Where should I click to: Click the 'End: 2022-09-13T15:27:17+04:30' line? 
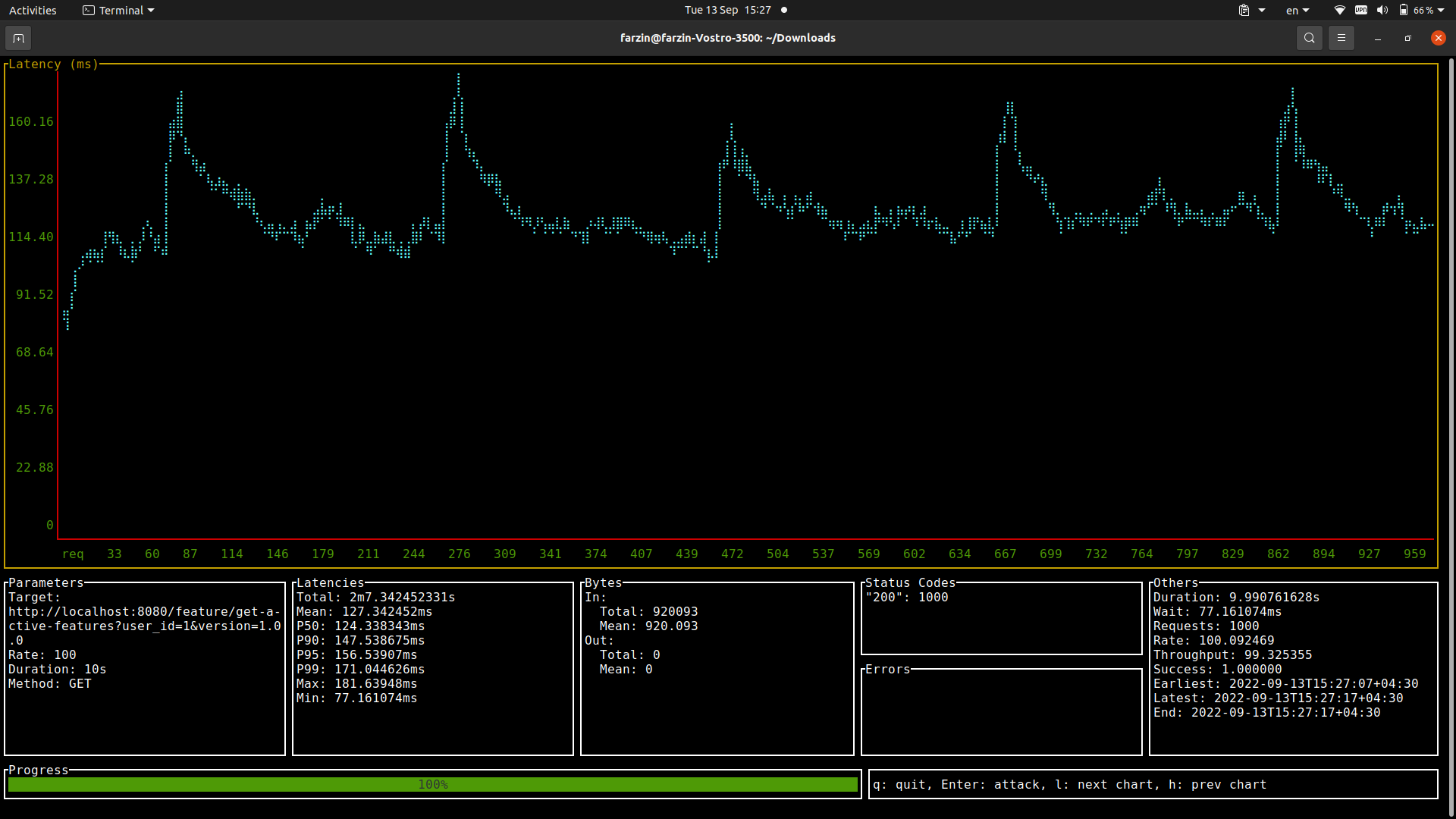pos(1267,713)
